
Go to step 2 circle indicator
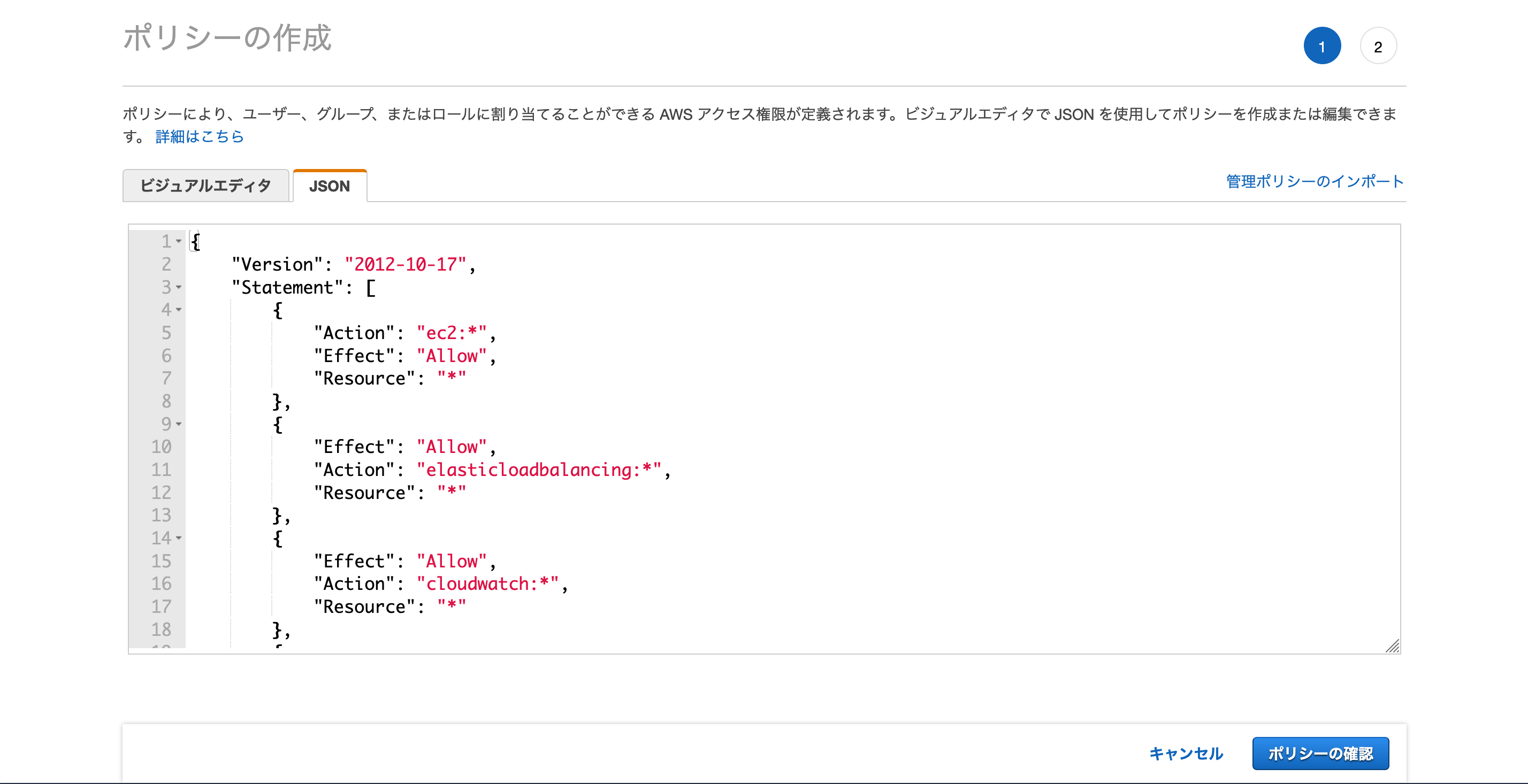[x=1379, y=45]
